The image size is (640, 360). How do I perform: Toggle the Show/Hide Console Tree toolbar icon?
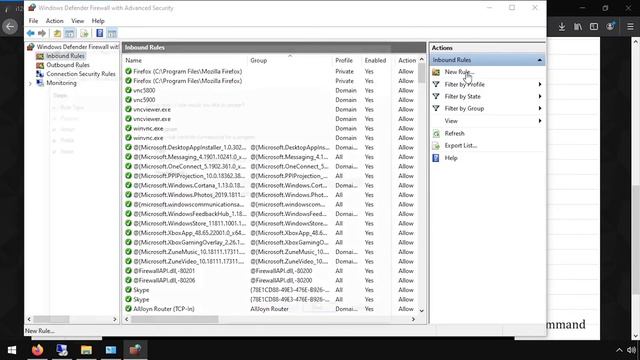coord(69,33)
